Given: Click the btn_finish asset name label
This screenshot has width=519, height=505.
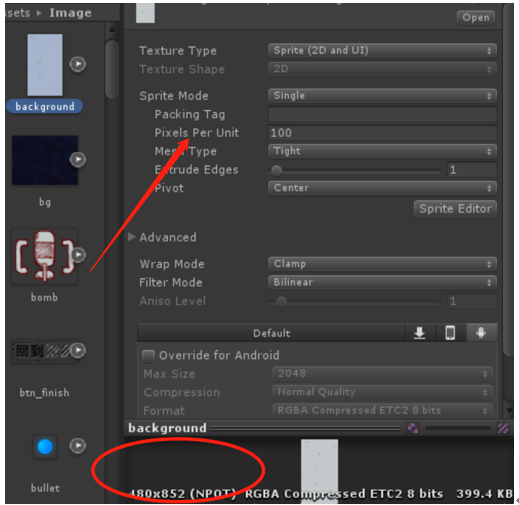Looking at the screenshot, I should (x=44, y=393).
